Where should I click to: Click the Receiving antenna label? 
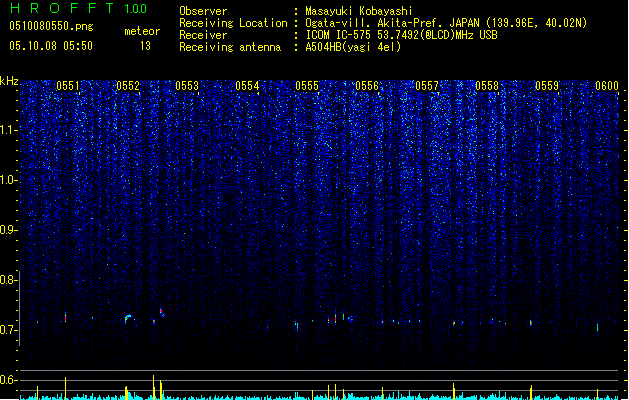click(230, 47)
